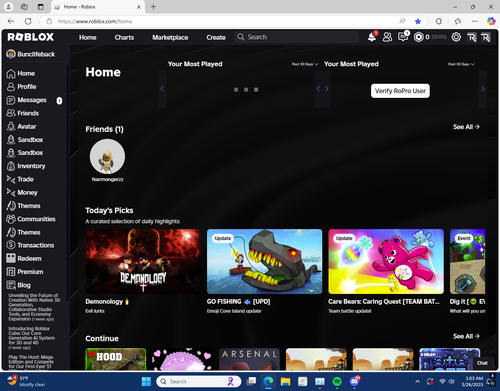This screenshot has width=500, height=391.
Task: Open Spotify from the taskbar
Action: 337,381
